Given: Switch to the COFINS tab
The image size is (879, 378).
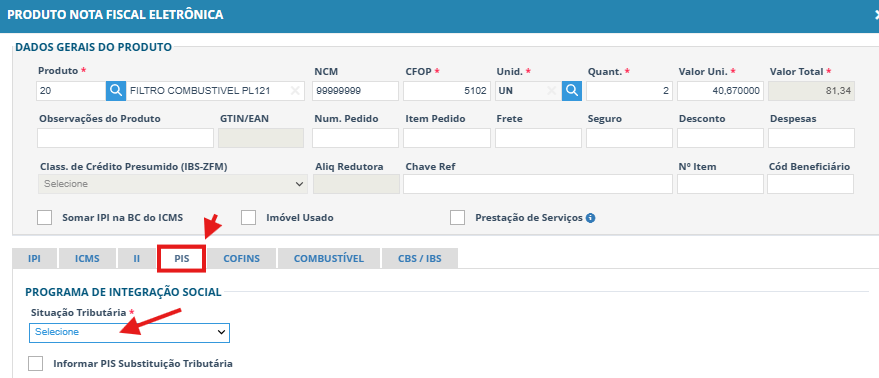Looking at the screenshot, I should 242,259.
